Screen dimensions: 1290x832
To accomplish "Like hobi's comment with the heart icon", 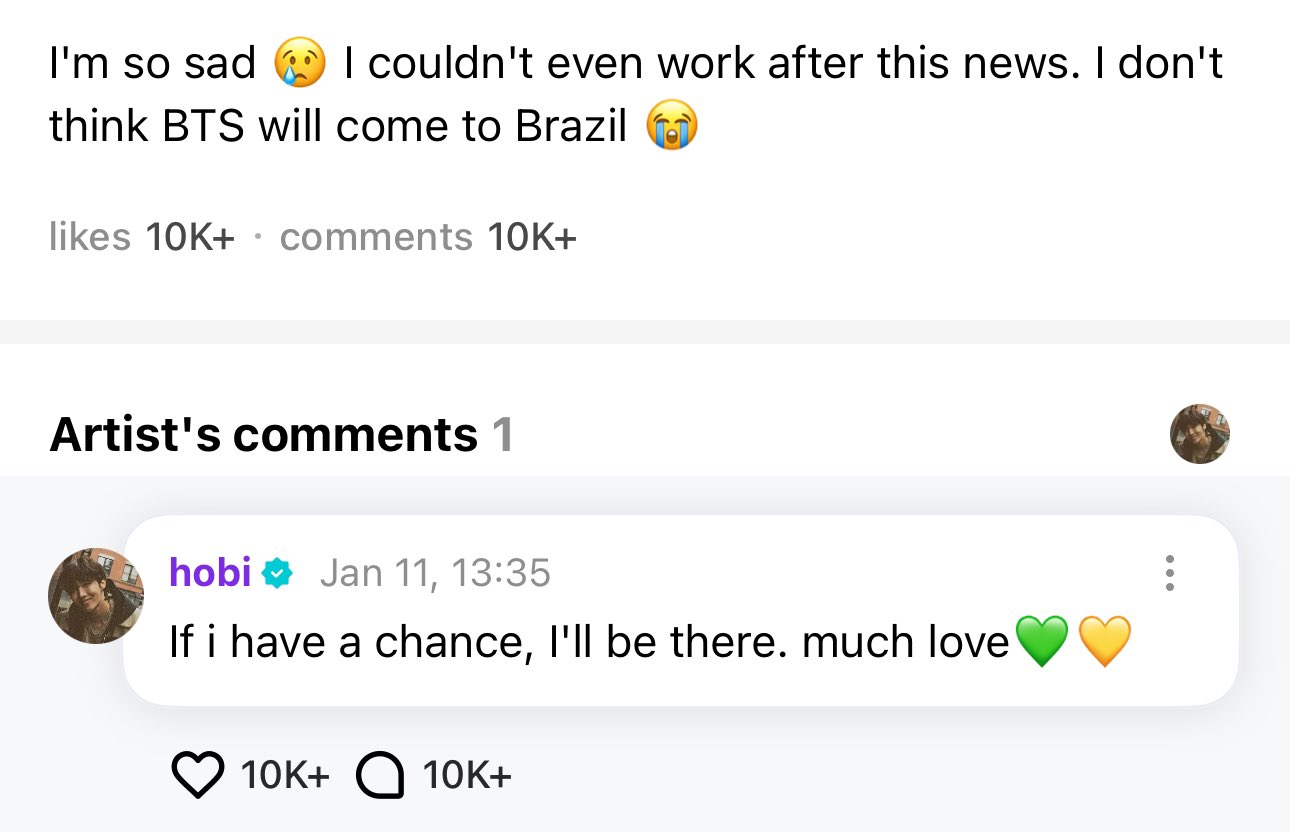I will 199,775.
